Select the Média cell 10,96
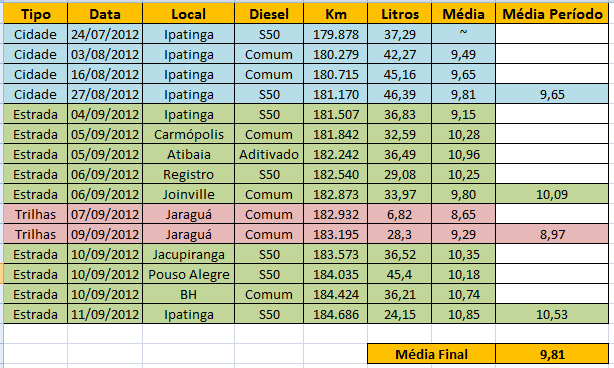The height and width of the screenshot is (368, 614). (x=463, y=154)
